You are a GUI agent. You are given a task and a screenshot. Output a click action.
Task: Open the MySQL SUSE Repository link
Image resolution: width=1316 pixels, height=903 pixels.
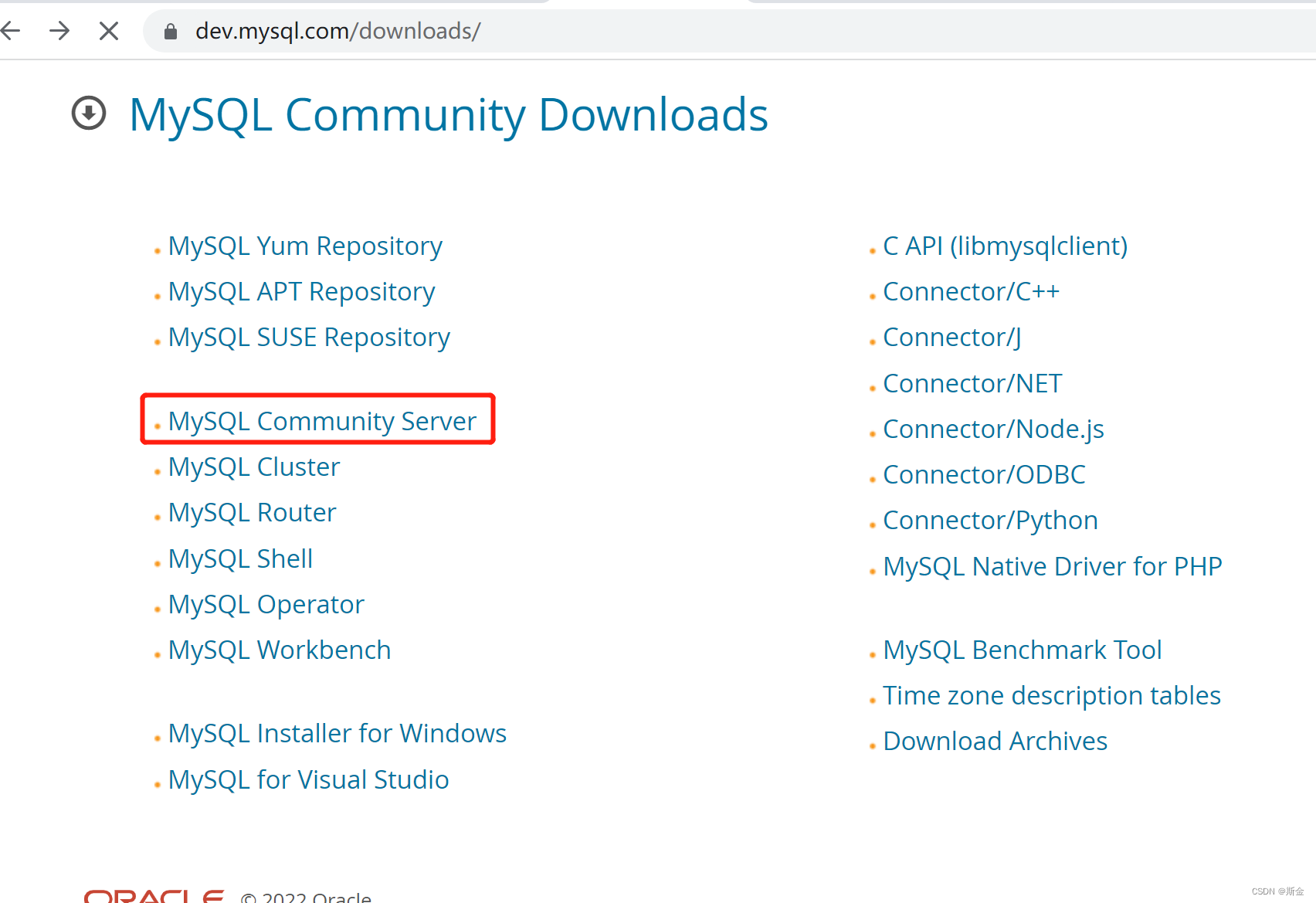point(308,337)
